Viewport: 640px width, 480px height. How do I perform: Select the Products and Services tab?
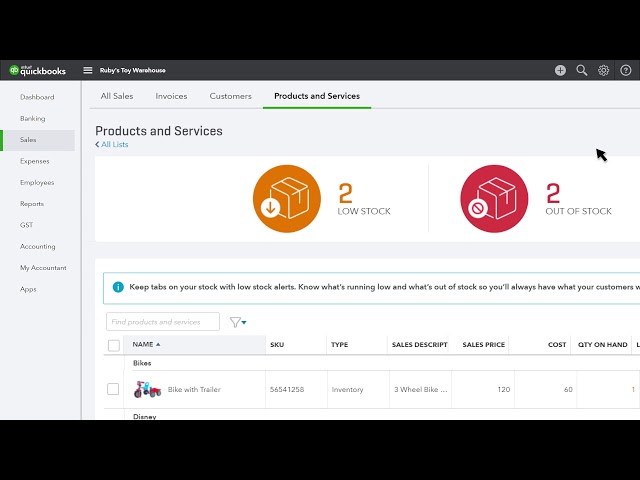(x=317, y=96)
